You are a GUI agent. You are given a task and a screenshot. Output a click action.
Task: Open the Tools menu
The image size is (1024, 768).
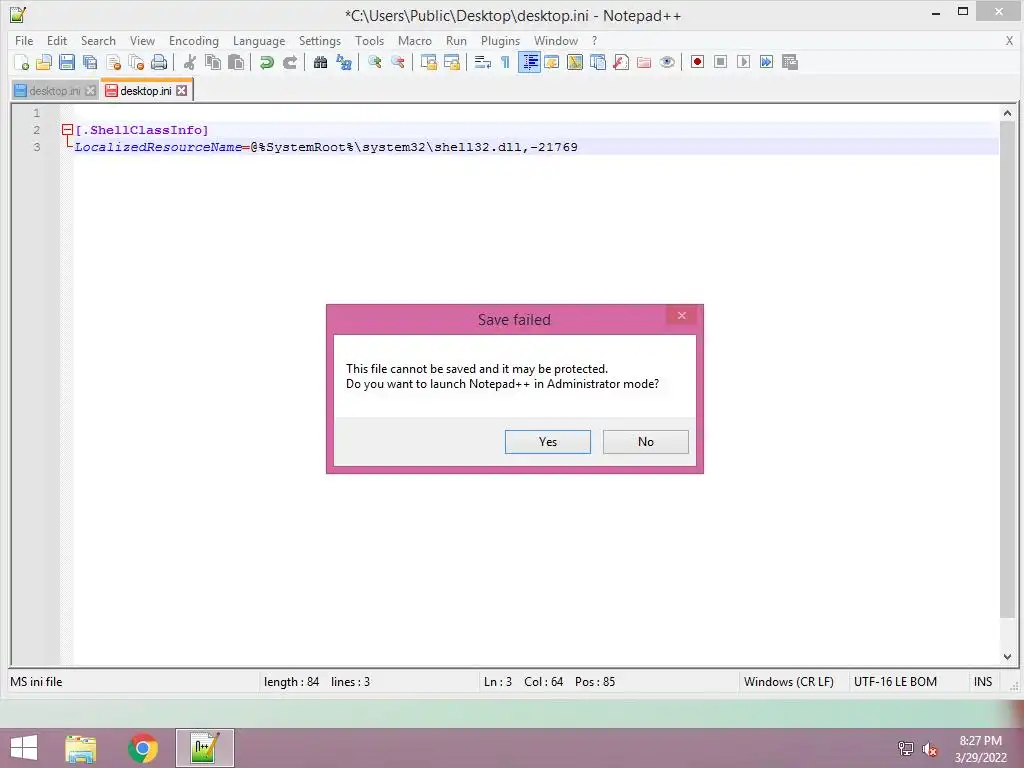(x=369, y=40)
